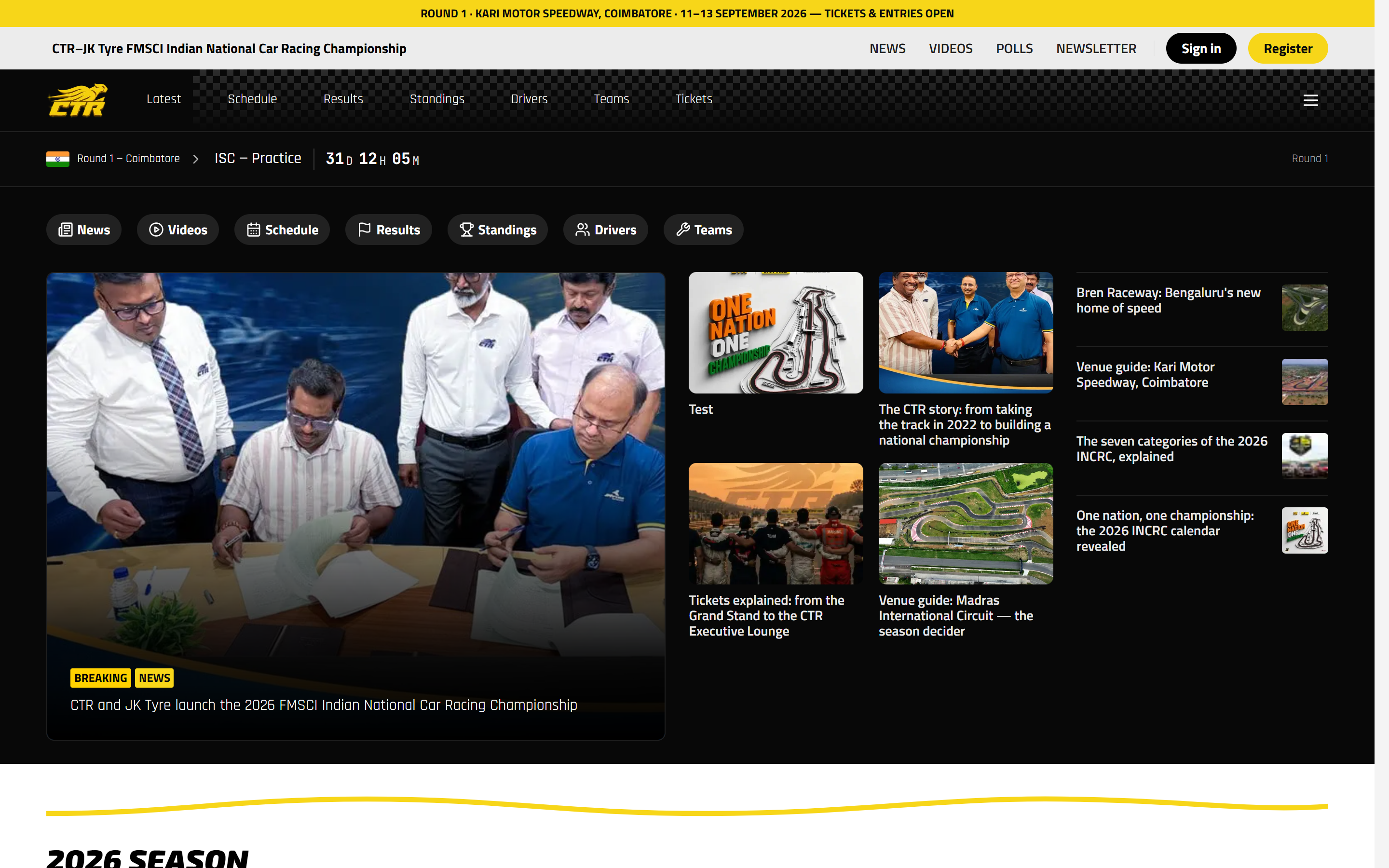The width and height of the screenshot is (1389, 868).
Task: Open Teams in the main nav
Action: (611, 99)
